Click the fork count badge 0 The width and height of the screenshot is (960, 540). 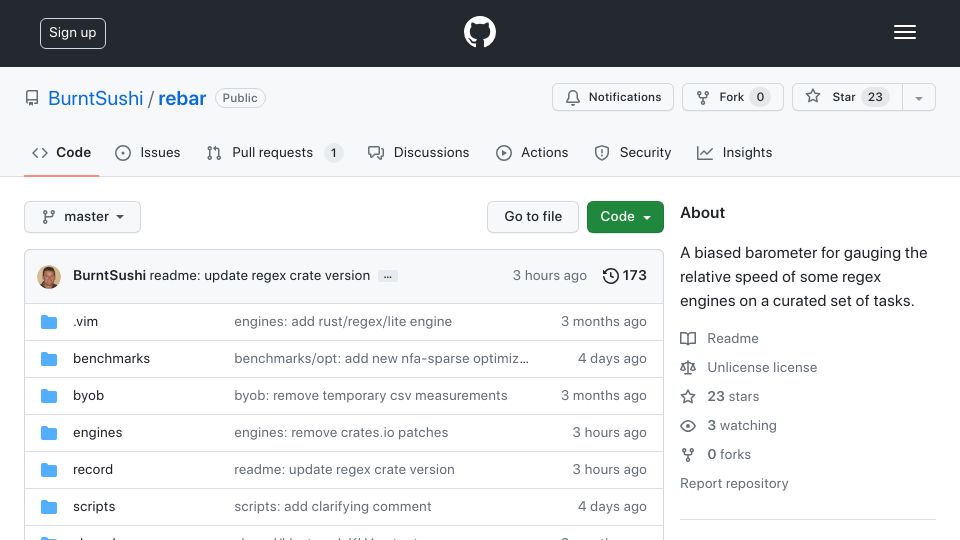[760, 97]
